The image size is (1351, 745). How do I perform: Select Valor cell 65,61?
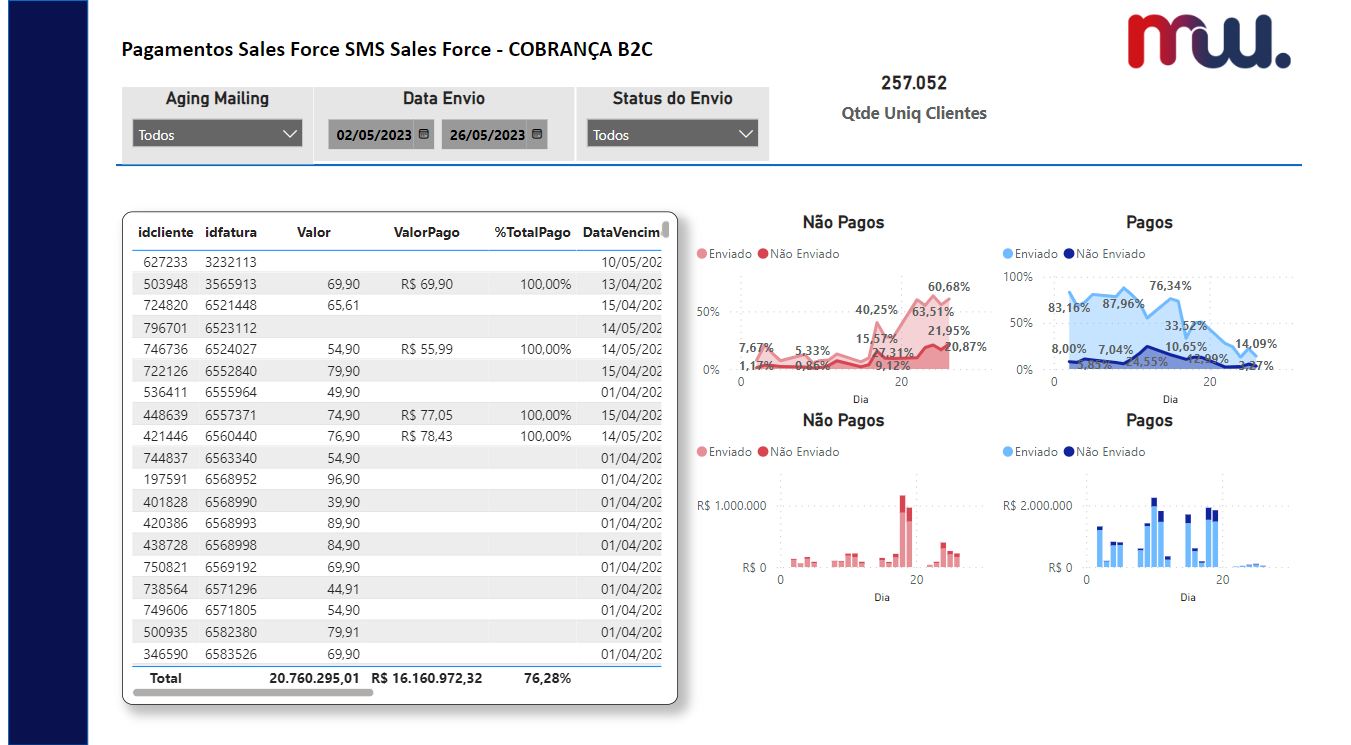[344, 305]
